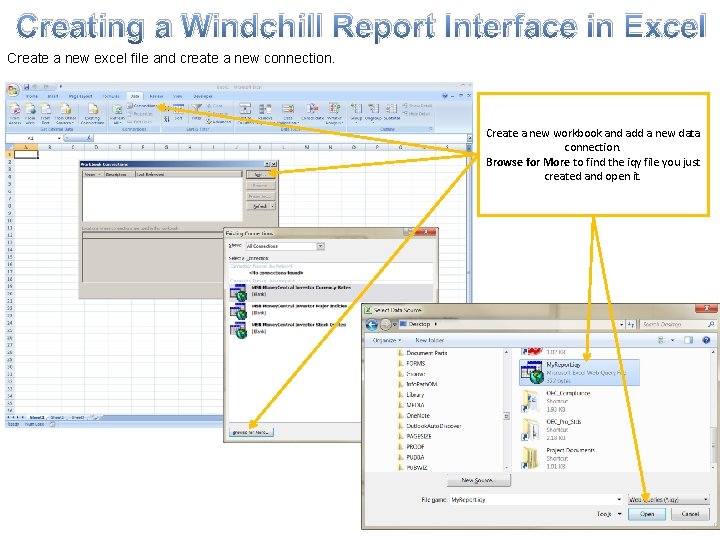The width and height of the screenshot is (720, 540).
Task: Select PROOF folder in tree
Action: [x=411, y=447]
